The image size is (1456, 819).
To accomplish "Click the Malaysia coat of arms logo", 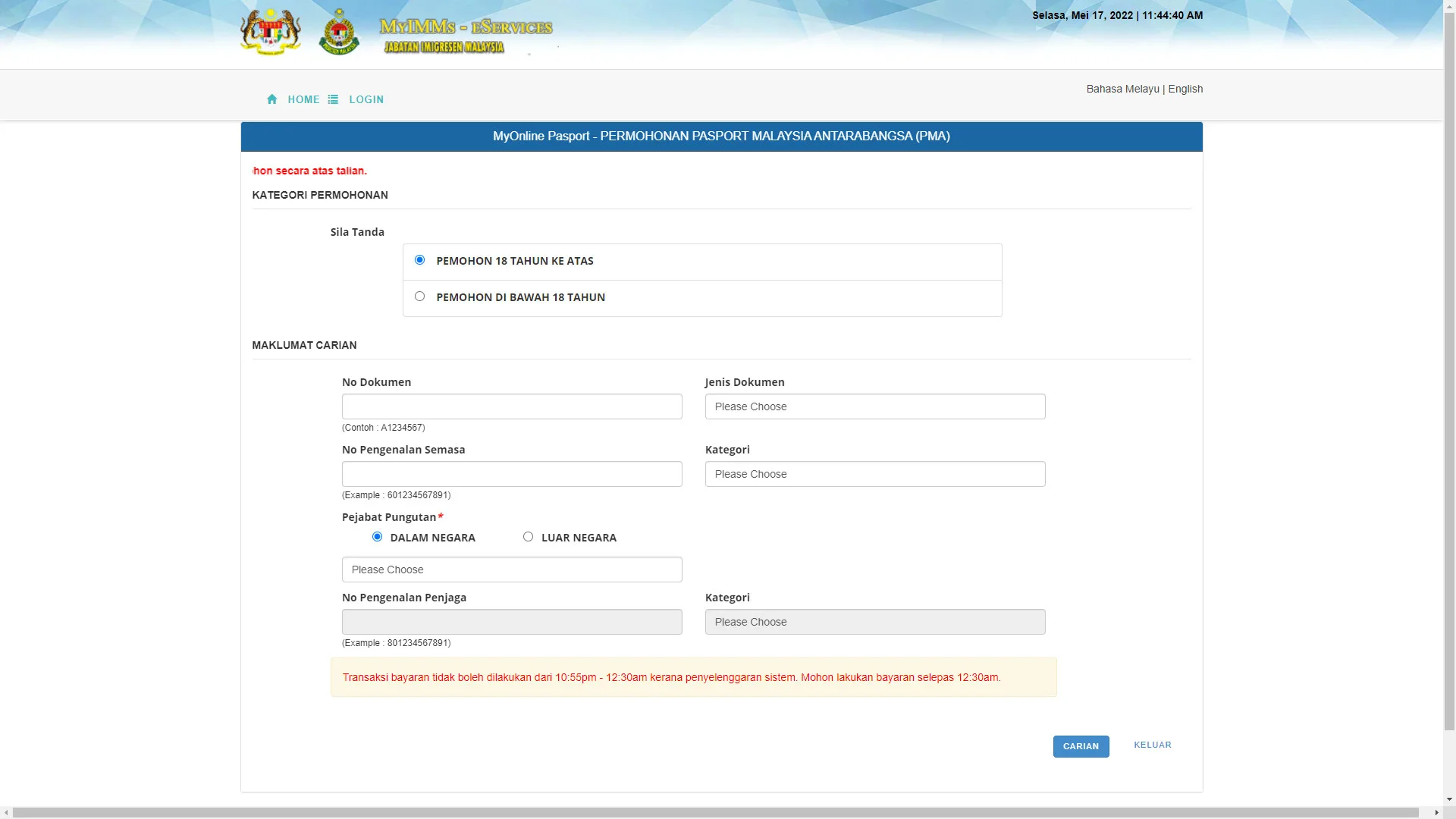I will tap(270, 33).
